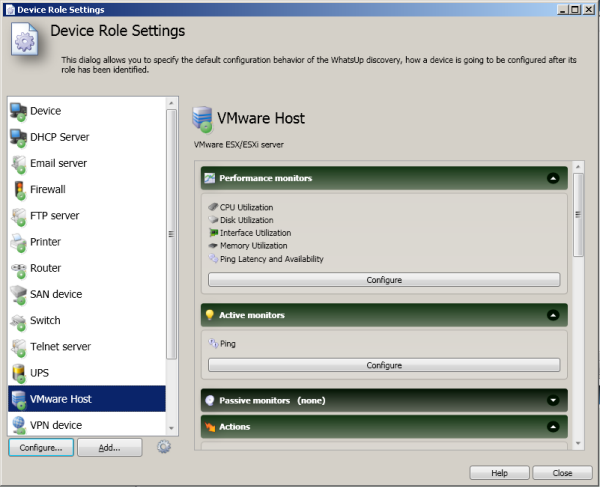Choose VPN device from role list
This screenshot has height=487, width=600.
(56, 425)
